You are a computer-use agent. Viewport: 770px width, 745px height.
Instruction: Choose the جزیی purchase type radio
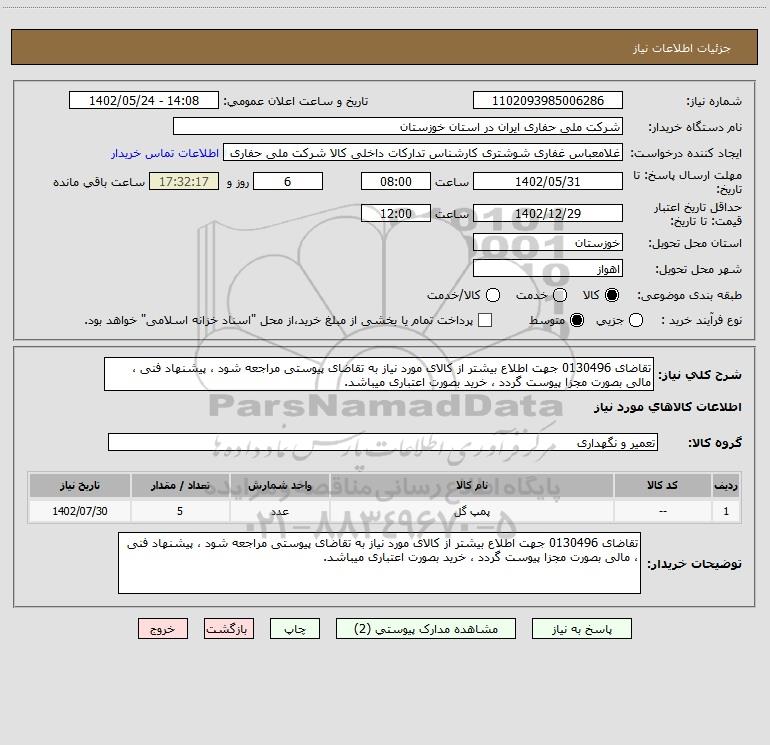pyautogui.click(x=635, y=320)
